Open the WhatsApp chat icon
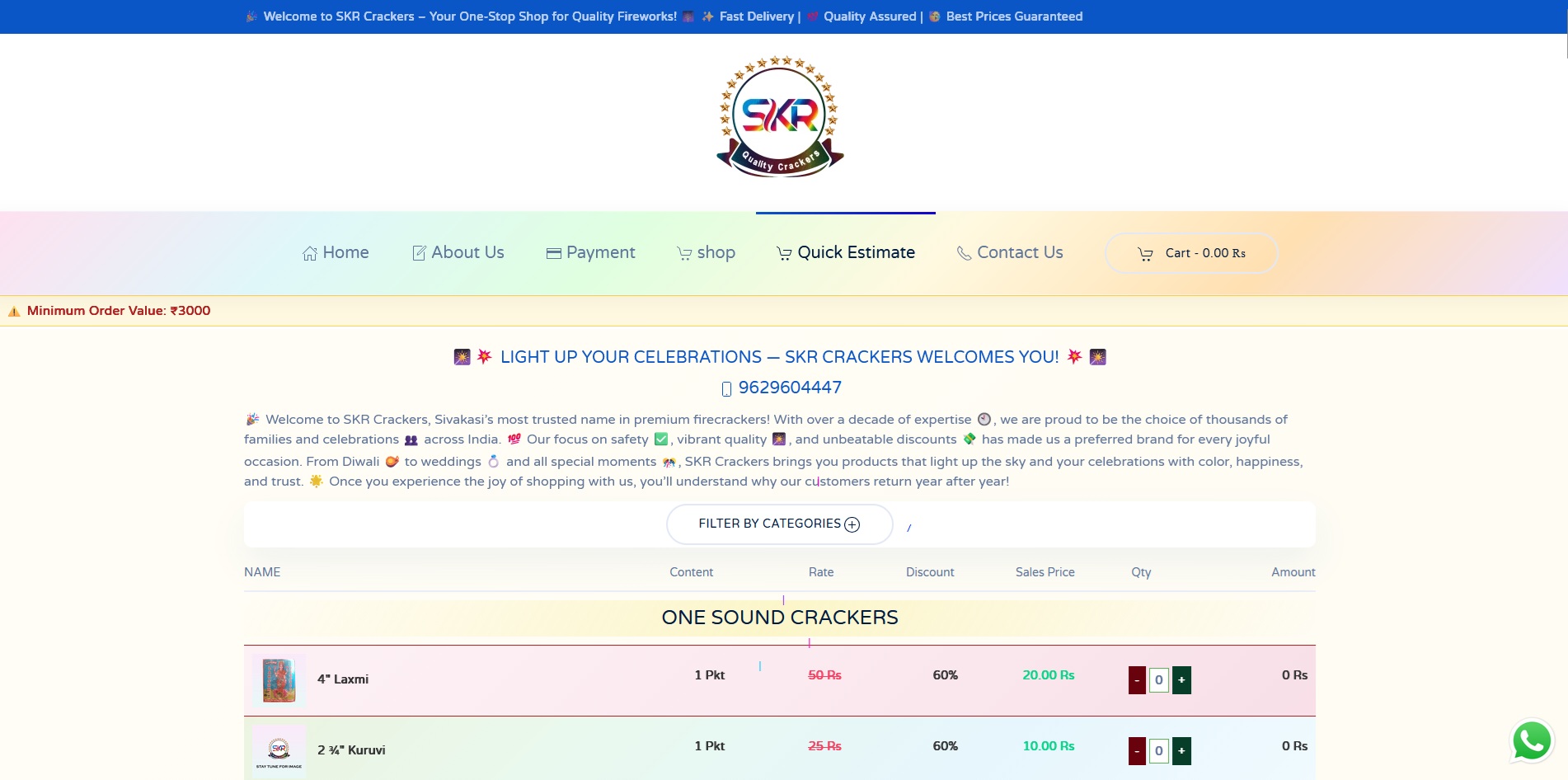 (1532, 740)
